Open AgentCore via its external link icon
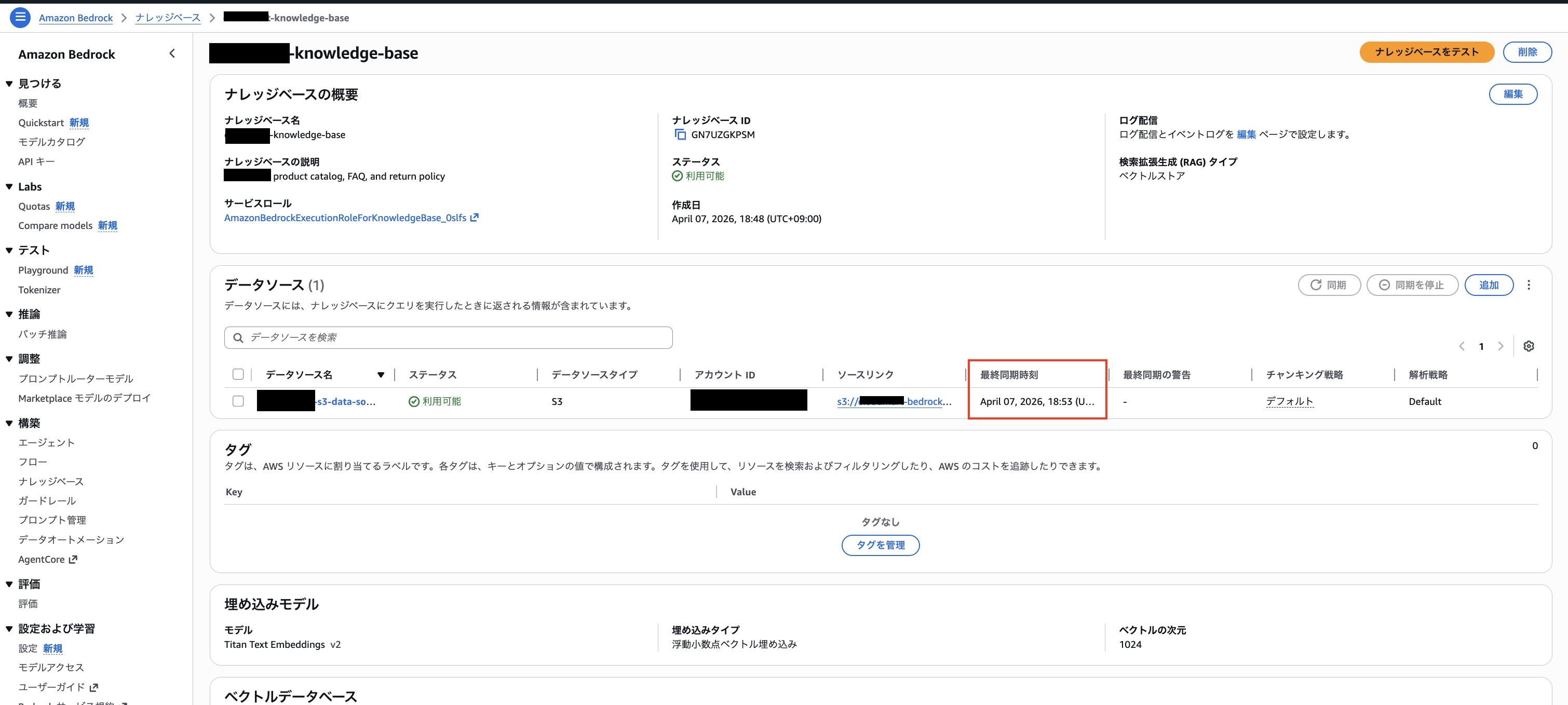The image size is (1568, 705). 74,559
